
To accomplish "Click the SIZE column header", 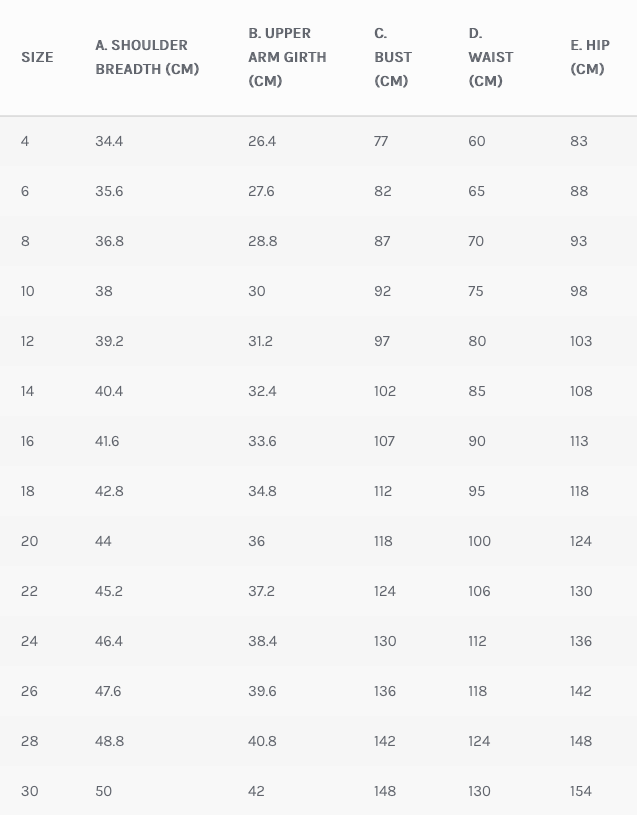I will [x=37, y=57].
